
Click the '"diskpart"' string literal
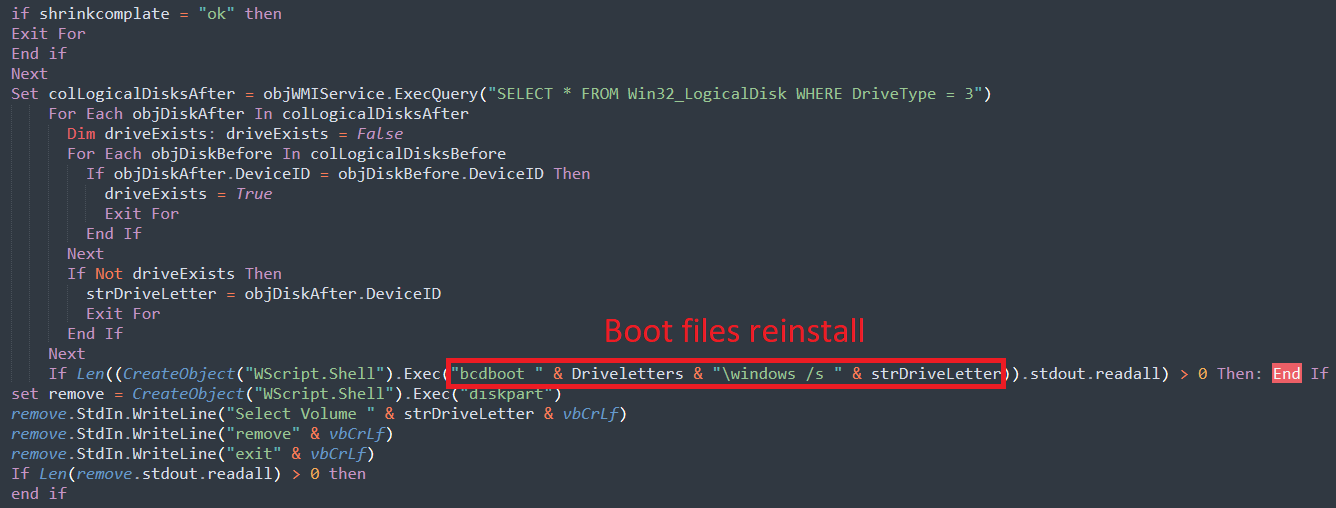point(510,394)
